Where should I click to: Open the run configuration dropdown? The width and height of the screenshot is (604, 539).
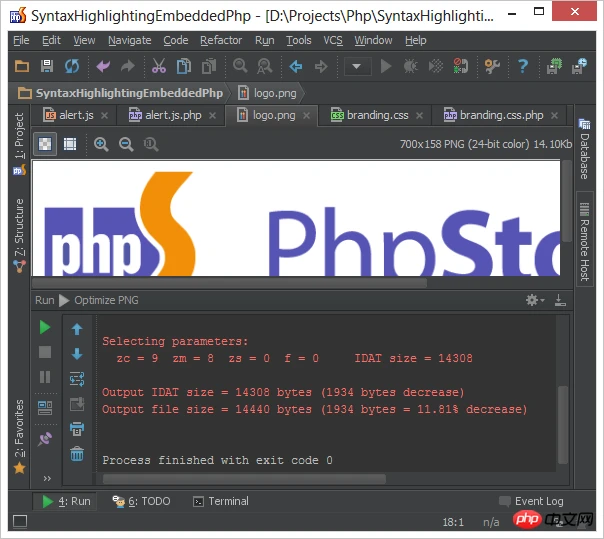pyautogui.click(x=357, y=66)
